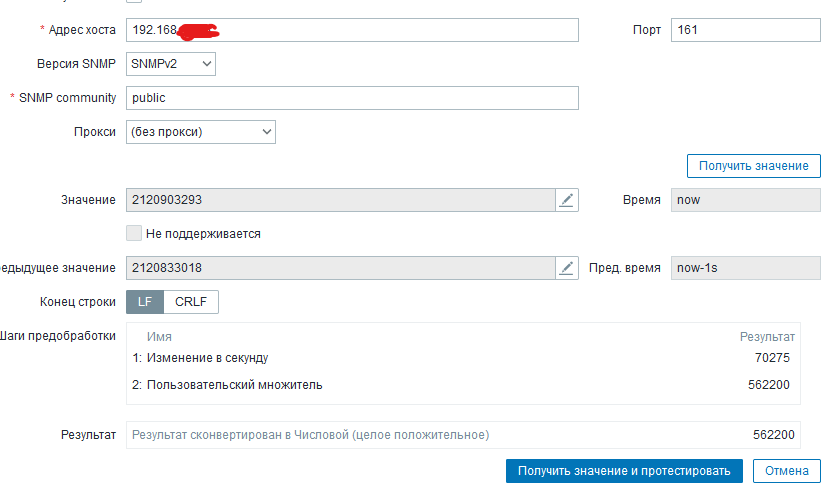This screenshot has width=830, height=485.
Task: Click the Значение value field
Action: tap(340, 200)
